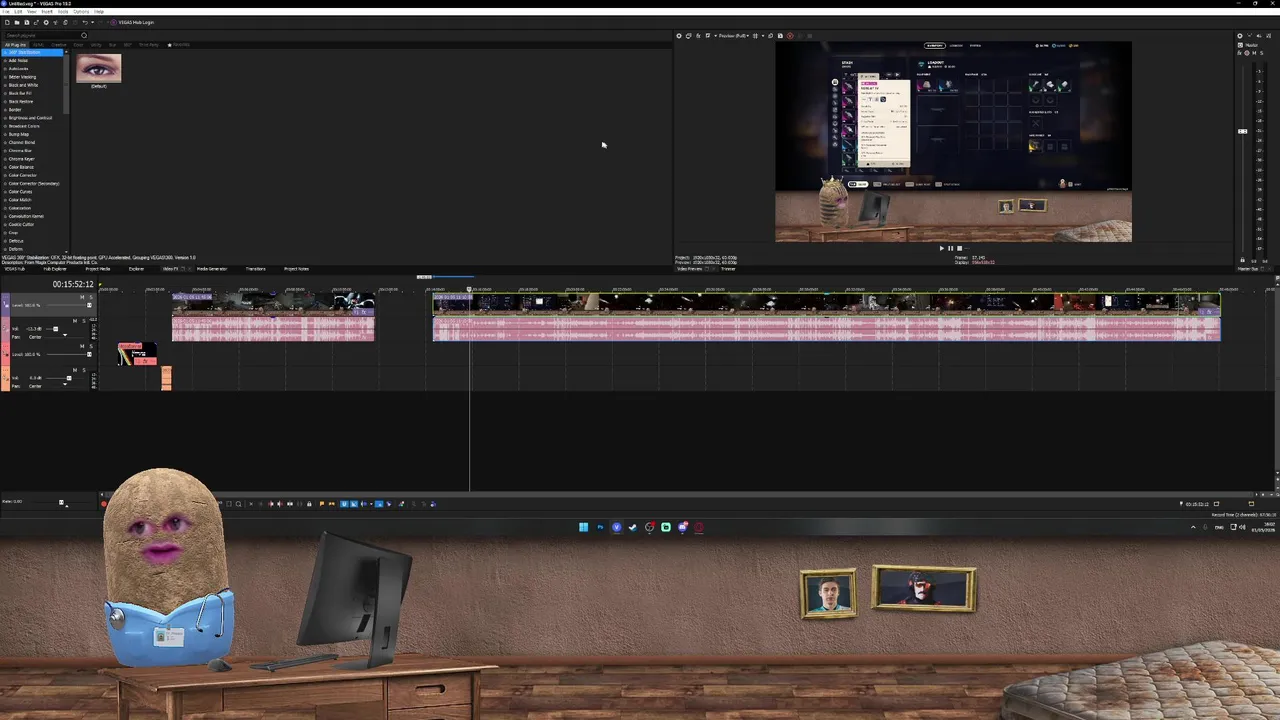Open the Options menu
The height and width of the screenshot is (720, 1280).
[81, 11]
